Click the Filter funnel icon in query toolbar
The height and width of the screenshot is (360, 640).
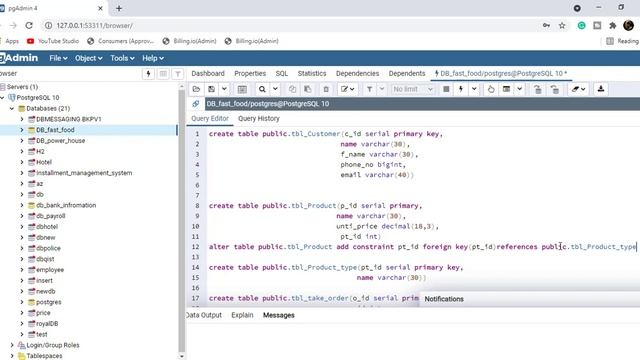click(369, 89)
